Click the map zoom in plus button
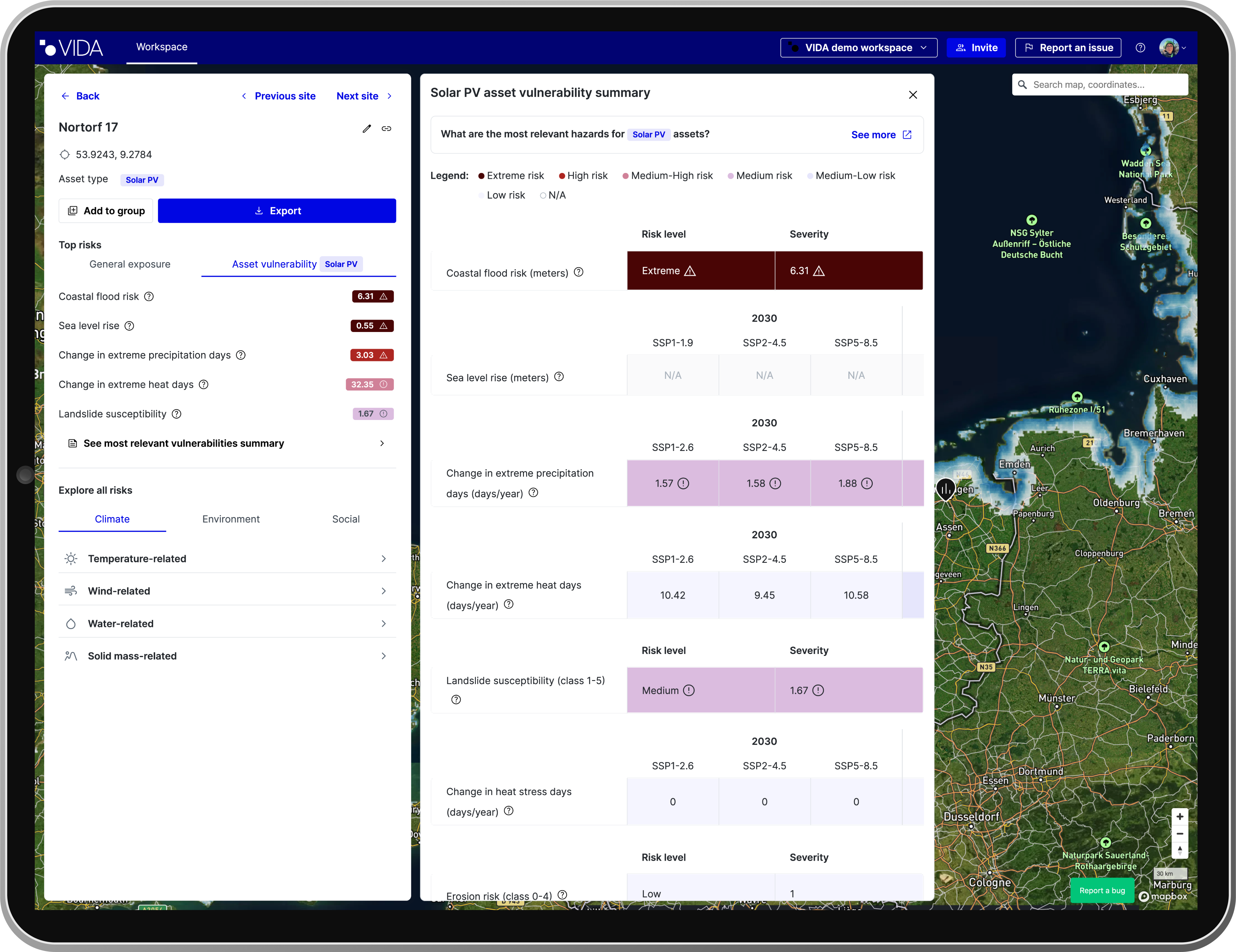Screen dimensions: 1236x952 point(1179,816)
